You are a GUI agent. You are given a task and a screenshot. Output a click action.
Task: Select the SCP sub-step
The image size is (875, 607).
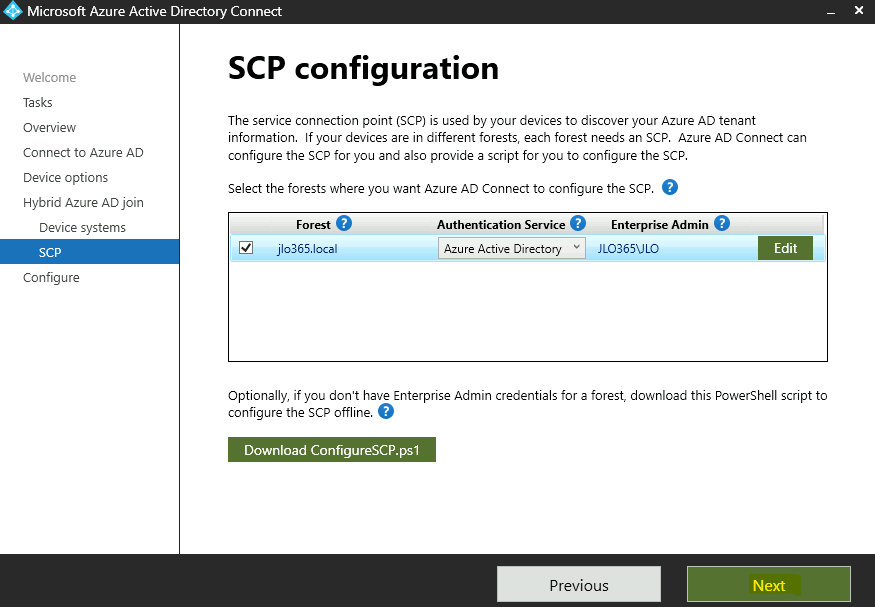(89, 252)
